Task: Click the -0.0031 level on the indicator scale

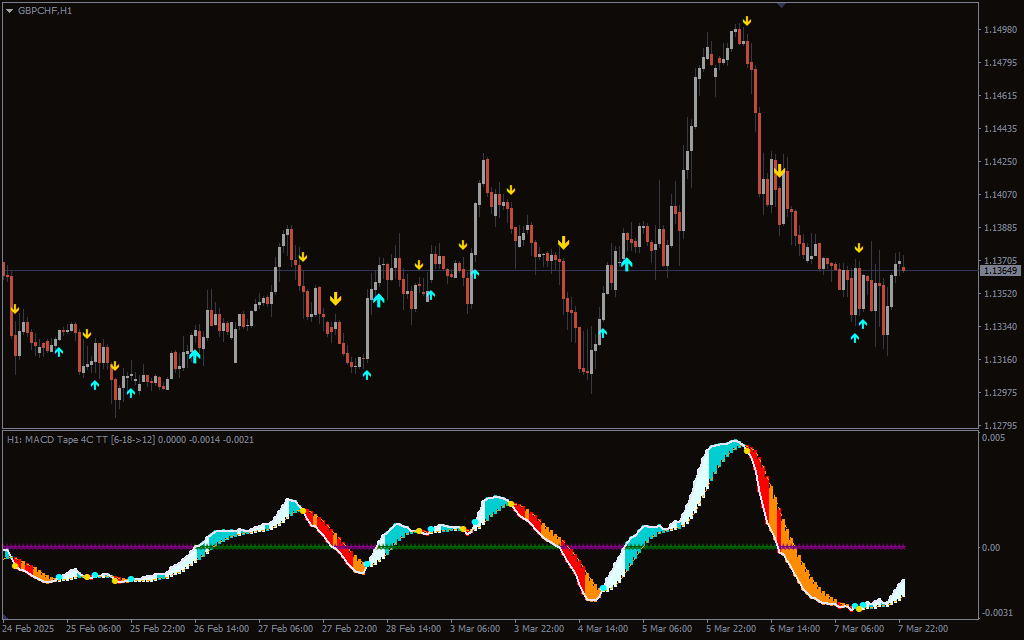Action: pos(995,612)
